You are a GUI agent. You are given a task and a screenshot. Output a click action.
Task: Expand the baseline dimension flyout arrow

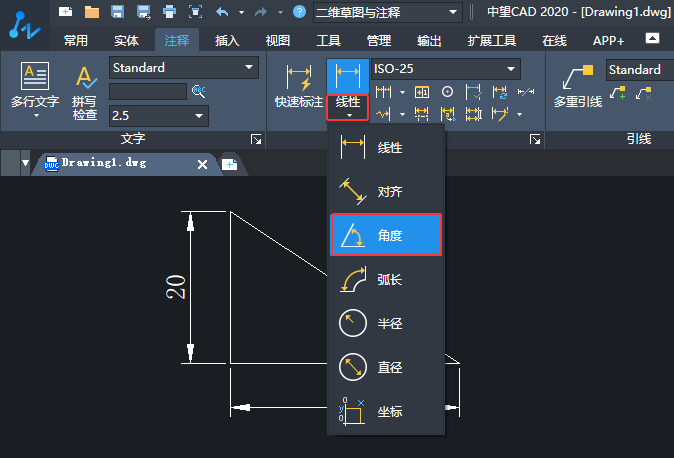point(402,92)
